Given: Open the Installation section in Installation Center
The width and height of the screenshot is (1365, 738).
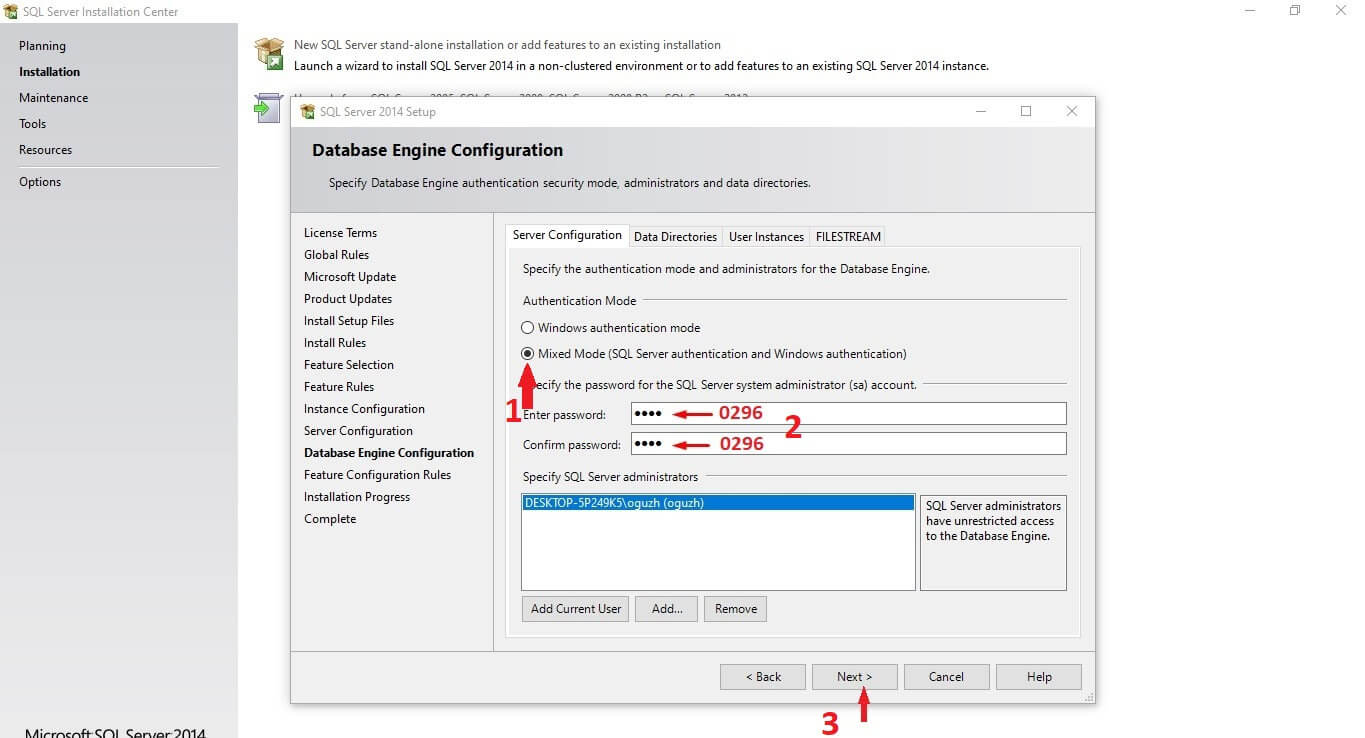Looking at the screenshot, I should 49,72.
